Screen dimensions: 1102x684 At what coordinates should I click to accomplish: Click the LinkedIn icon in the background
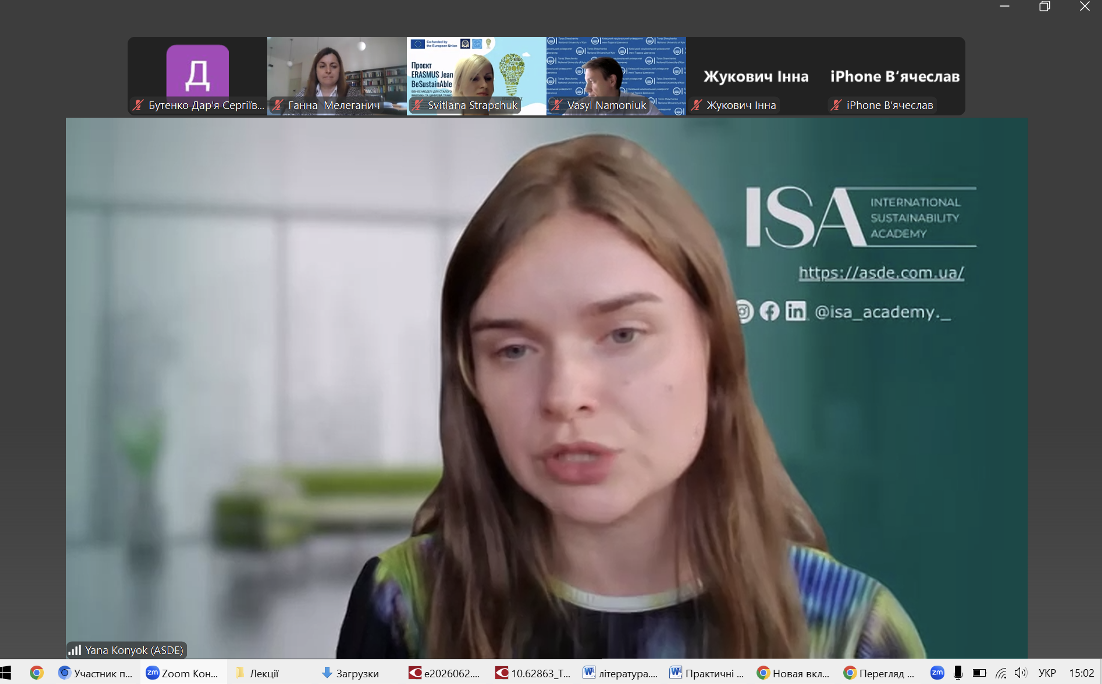[x=796, y=311]
